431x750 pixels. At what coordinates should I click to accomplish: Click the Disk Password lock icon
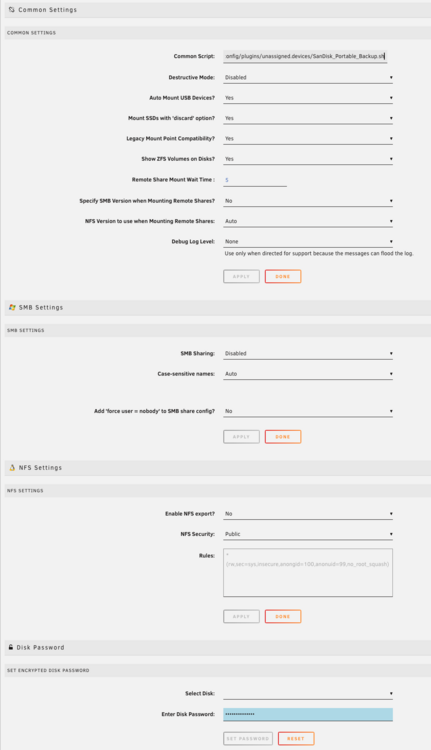tap(11, 647)
